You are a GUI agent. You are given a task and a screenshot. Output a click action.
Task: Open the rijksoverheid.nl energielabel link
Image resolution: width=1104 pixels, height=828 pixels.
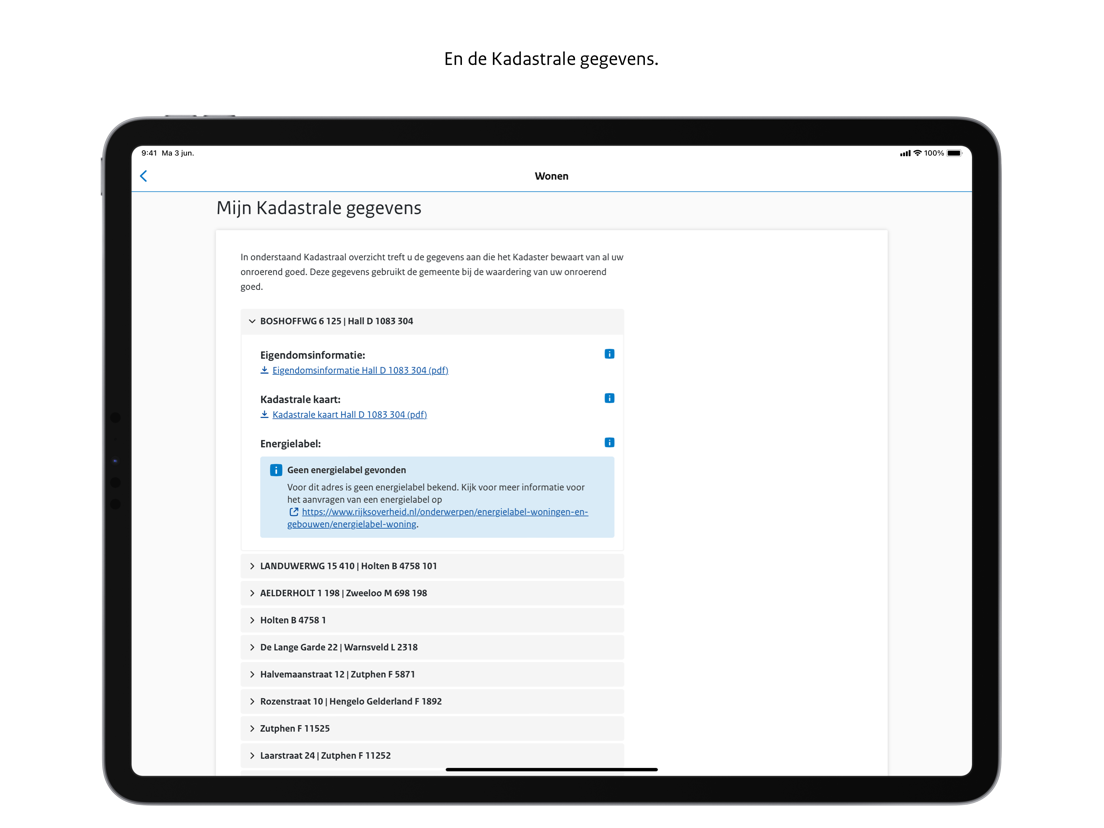tap(437, 519)
